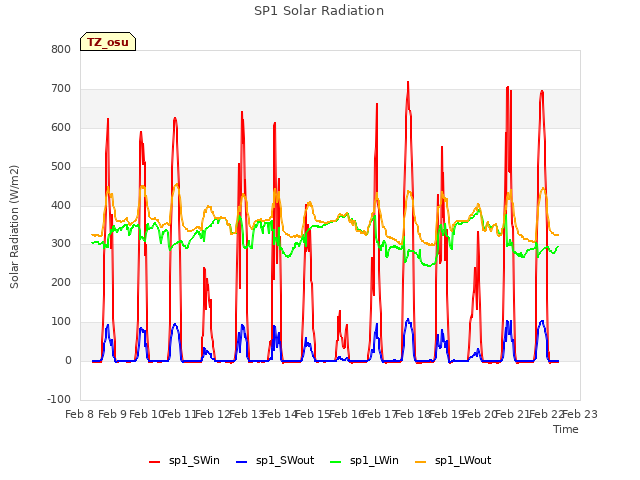640x480 pixels.
Task: Click the Feb 8 x-axis tick label
Action: [80, 414]
